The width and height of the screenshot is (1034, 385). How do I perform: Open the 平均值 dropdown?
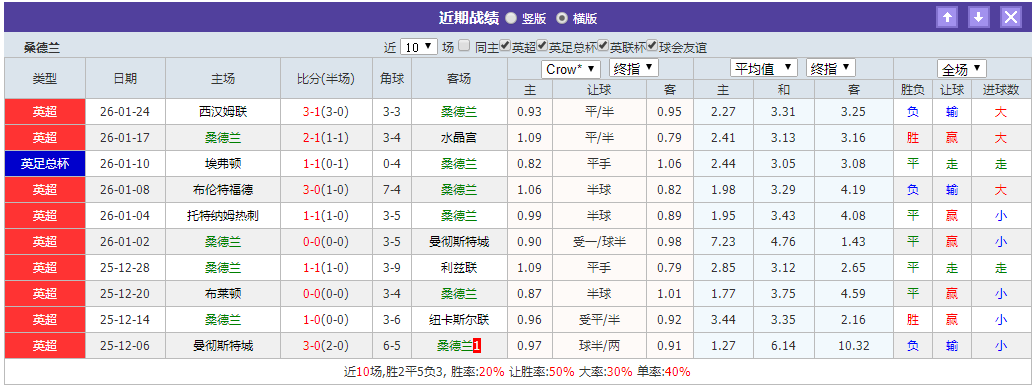tap(764, 69)
